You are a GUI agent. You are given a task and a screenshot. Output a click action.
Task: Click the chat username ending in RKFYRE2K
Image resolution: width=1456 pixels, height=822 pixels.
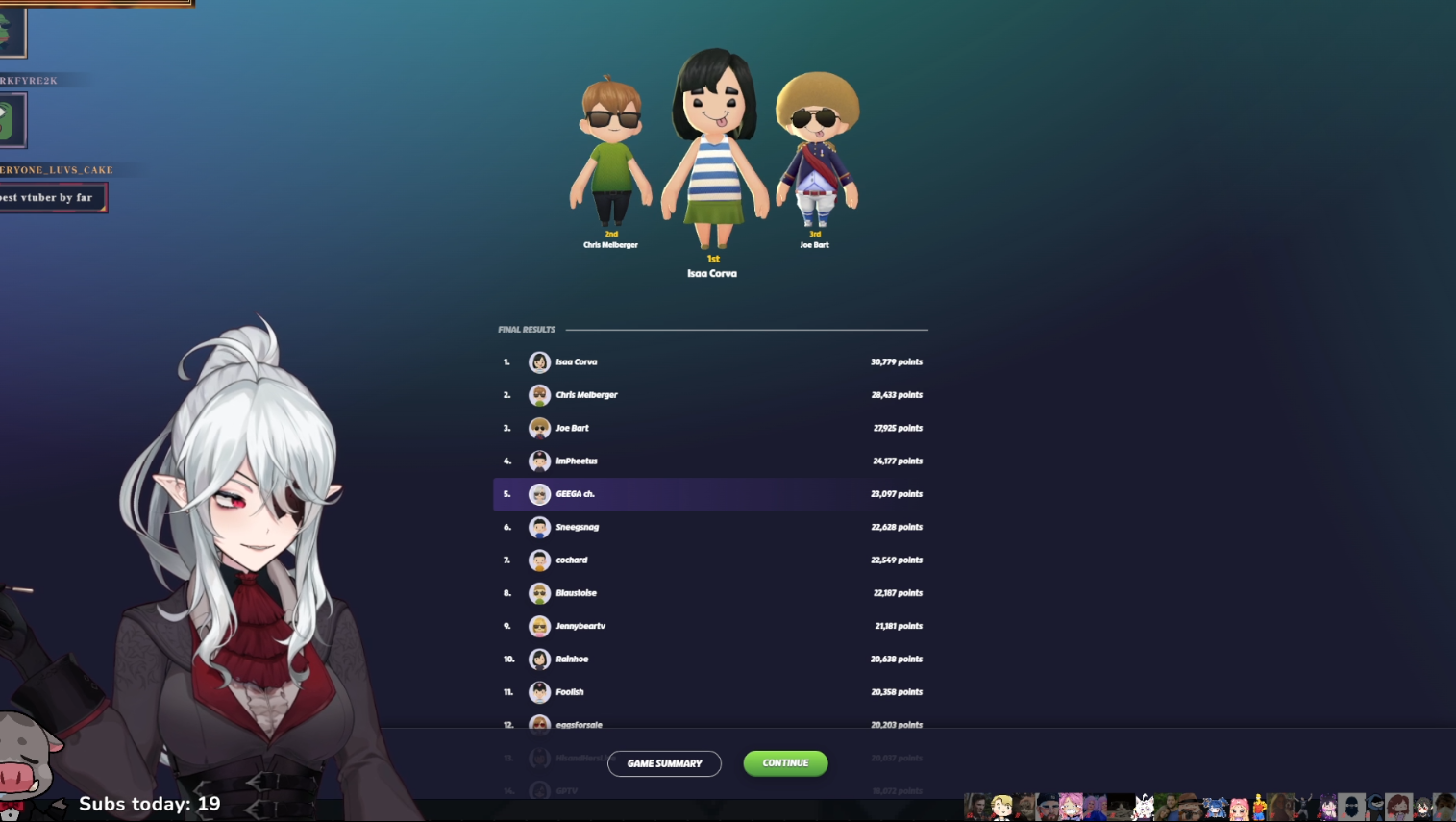[x=29, y=81]
